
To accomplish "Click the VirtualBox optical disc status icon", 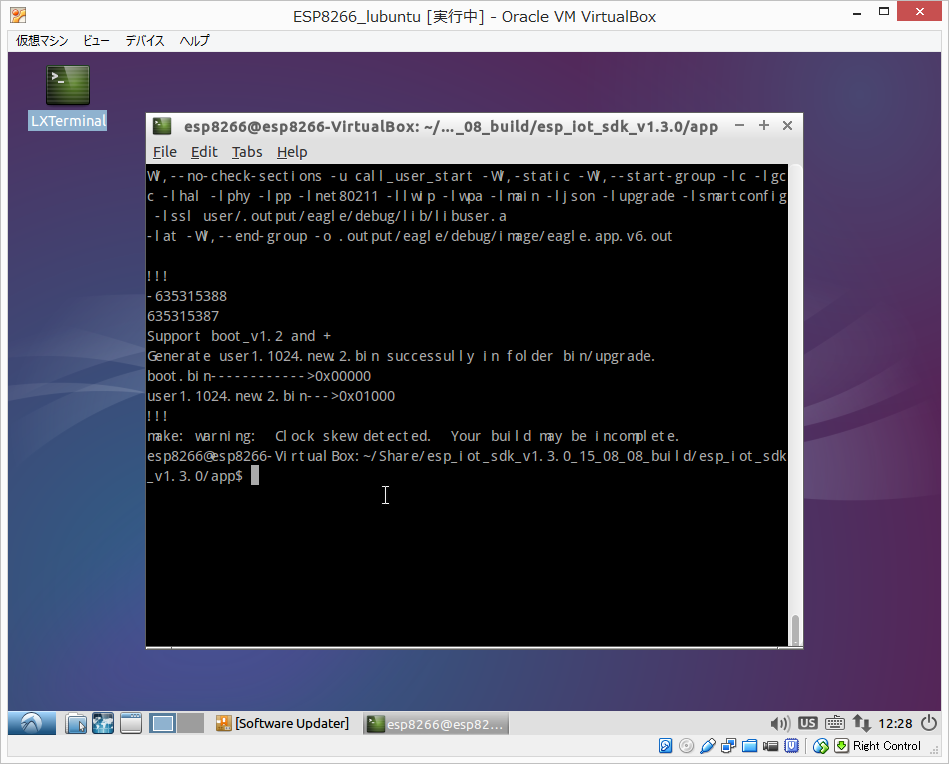I will coord(686,746).
